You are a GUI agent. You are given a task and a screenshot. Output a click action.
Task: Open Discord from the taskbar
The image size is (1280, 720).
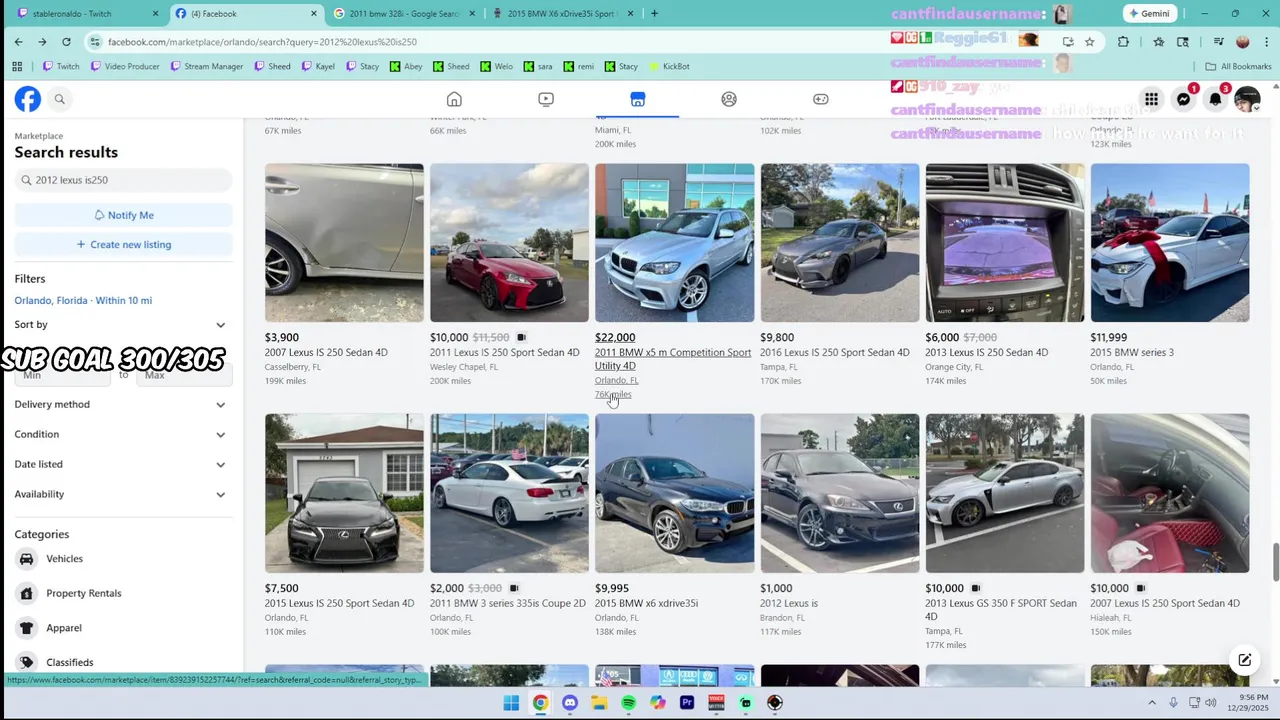pos(570,703)
